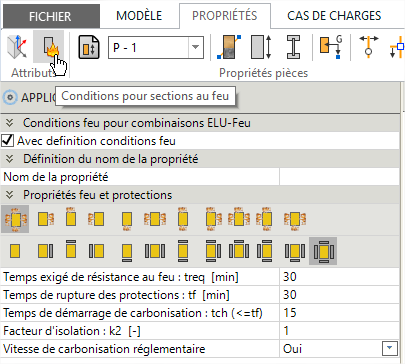Open the CAS DE CHARGES tab
Image resolution: width=405 pixels, height=364 pixels.
coord(334,16)
